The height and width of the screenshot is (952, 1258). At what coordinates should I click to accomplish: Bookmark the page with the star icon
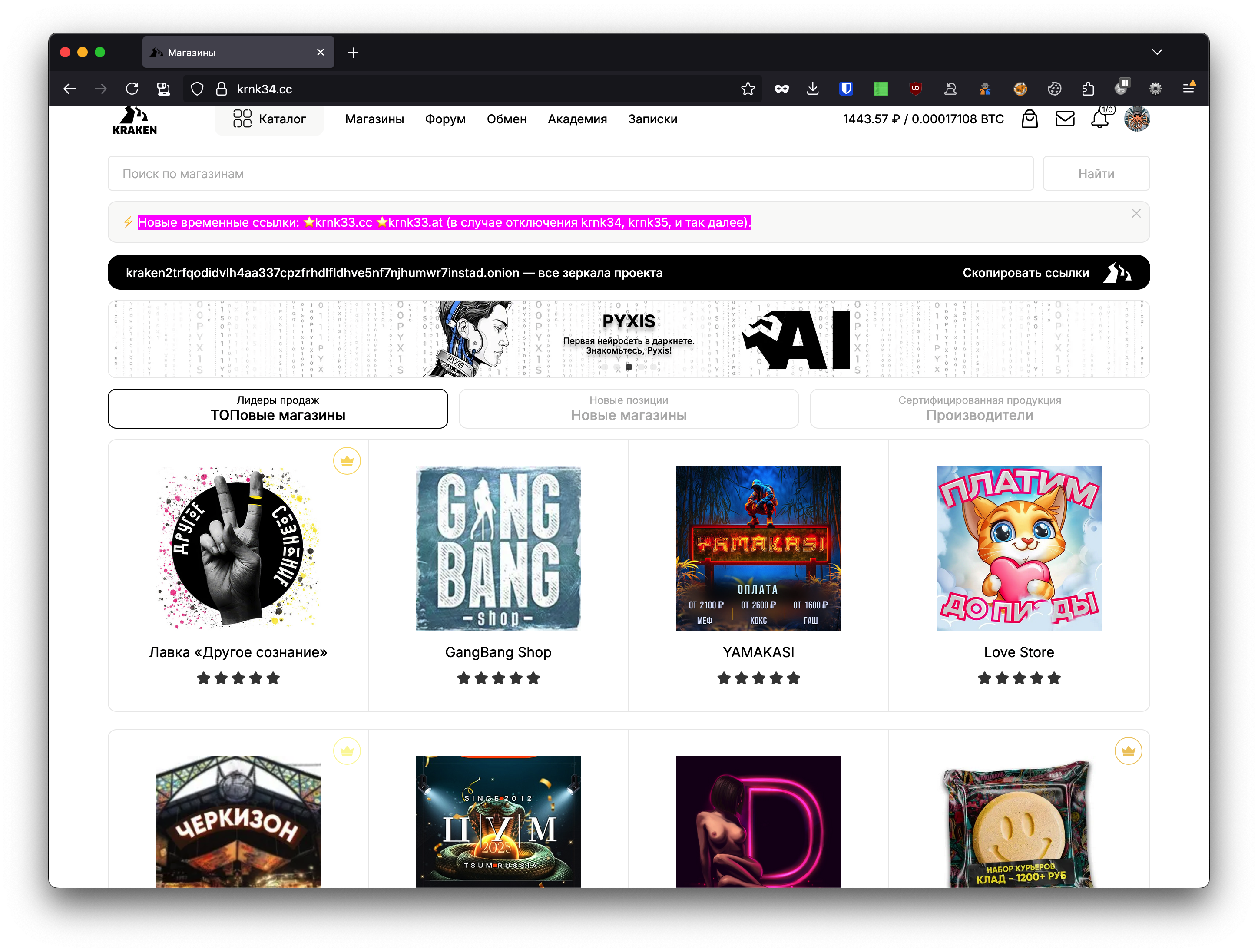click(x=748, y=89)
